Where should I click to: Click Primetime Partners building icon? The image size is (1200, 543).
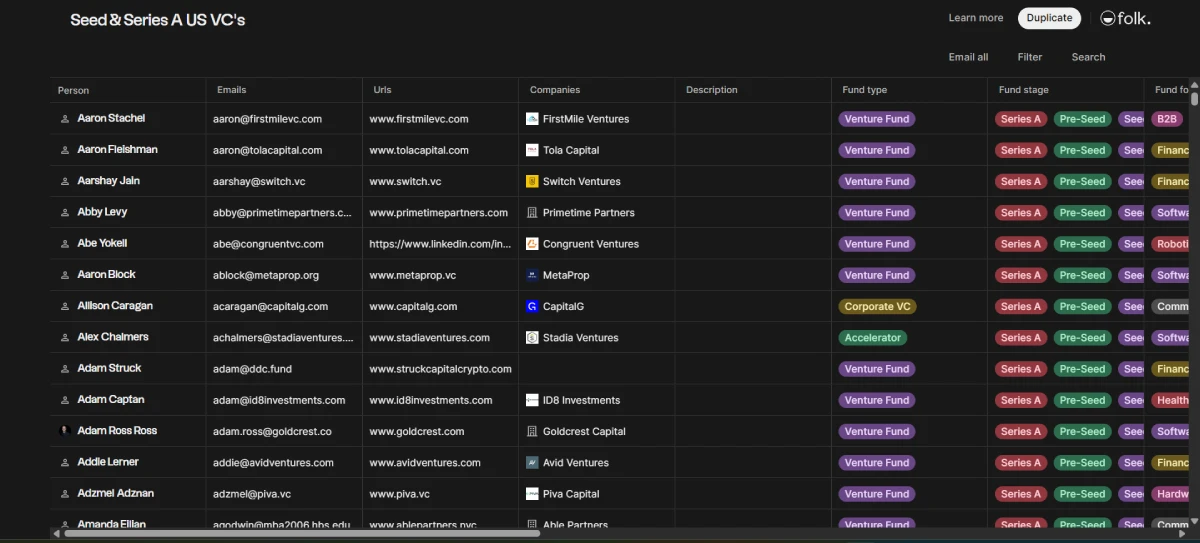click(x=532, y=213)
